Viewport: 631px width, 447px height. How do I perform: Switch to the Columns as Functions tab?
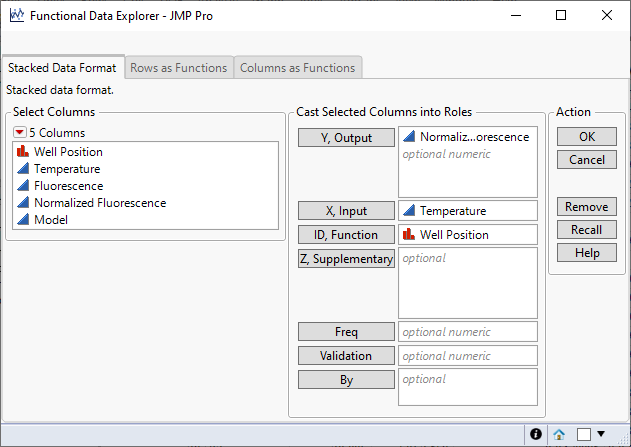[x=297, y=68]
